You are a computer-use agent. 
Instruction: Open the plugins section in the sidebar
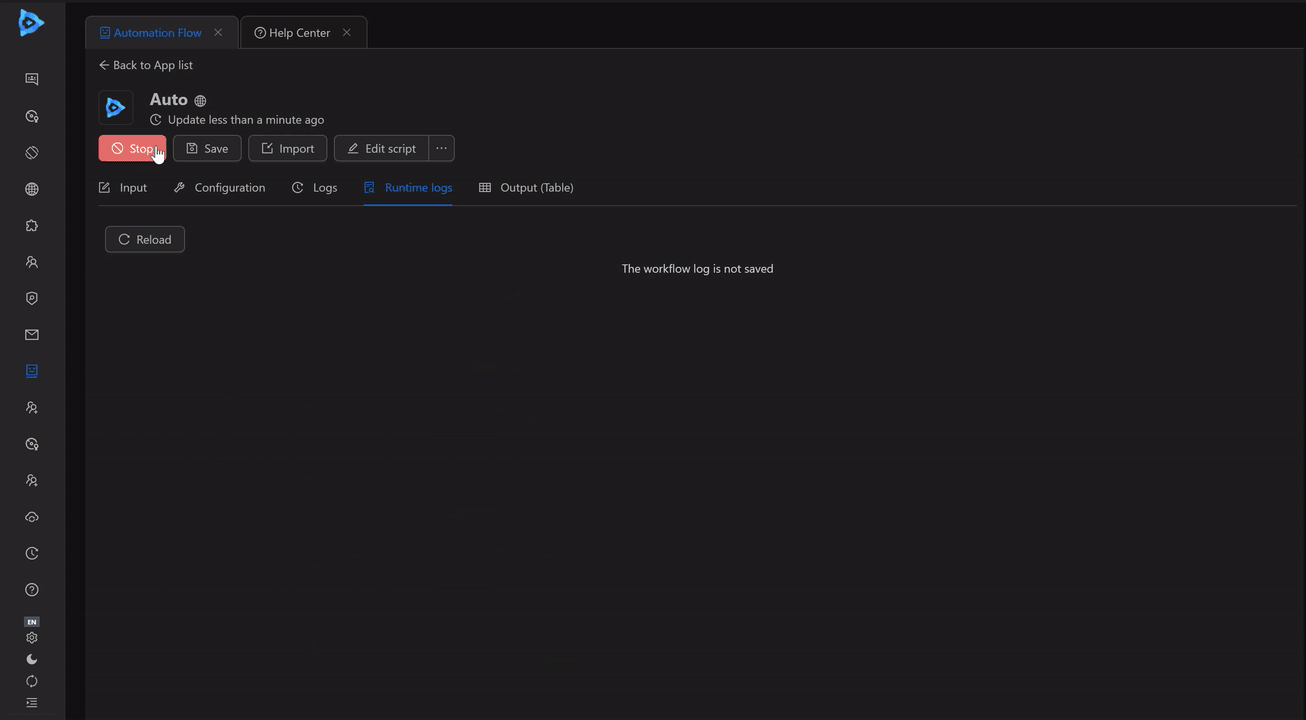[x=31, y=225]
